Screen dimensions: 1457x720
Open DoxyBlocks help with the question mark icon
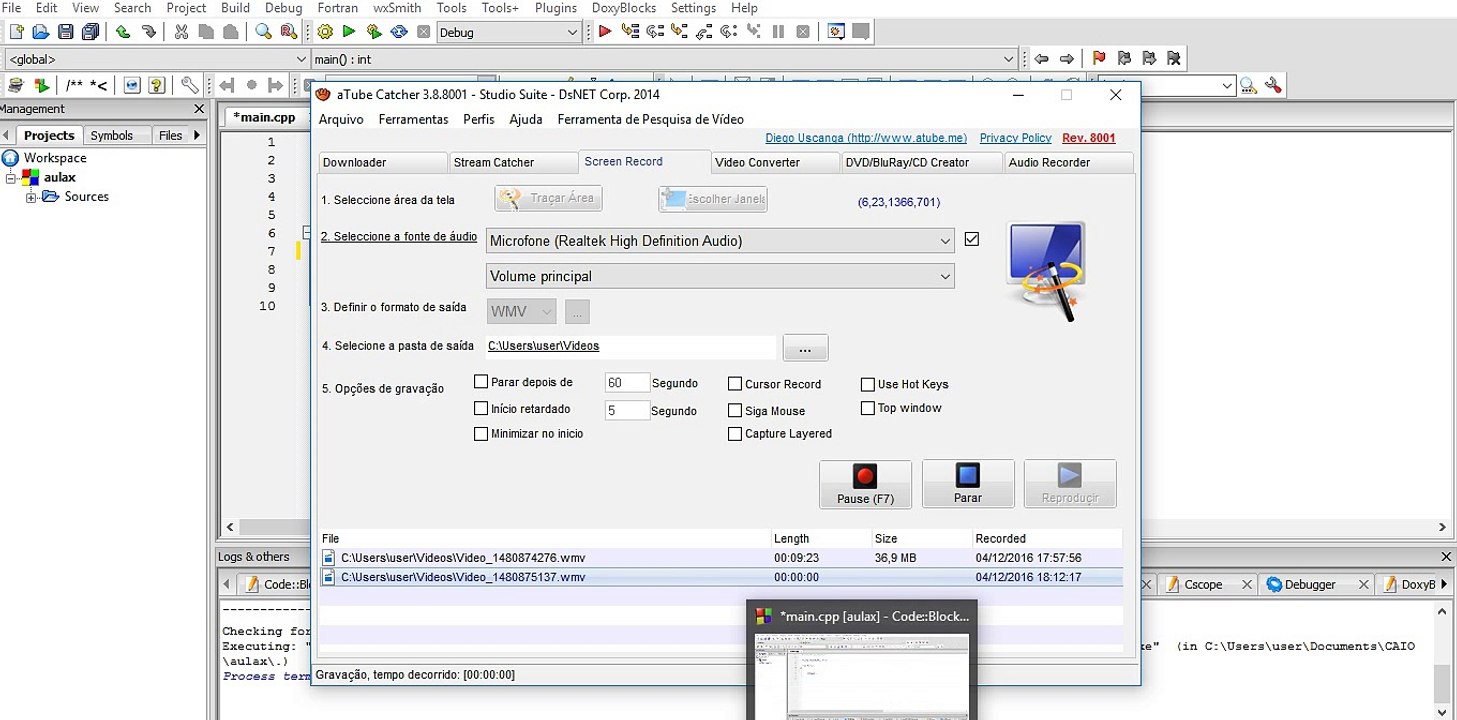(156, 86)
